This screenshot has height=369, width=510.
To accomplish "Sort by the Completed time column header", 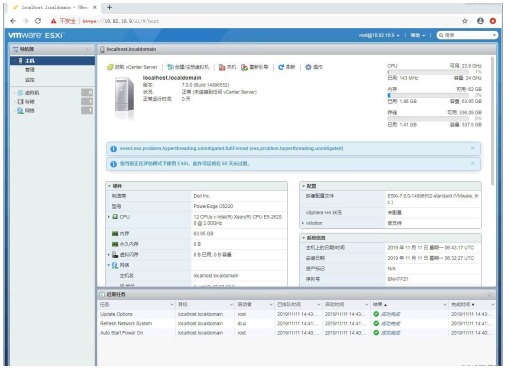I will point(462,304).
